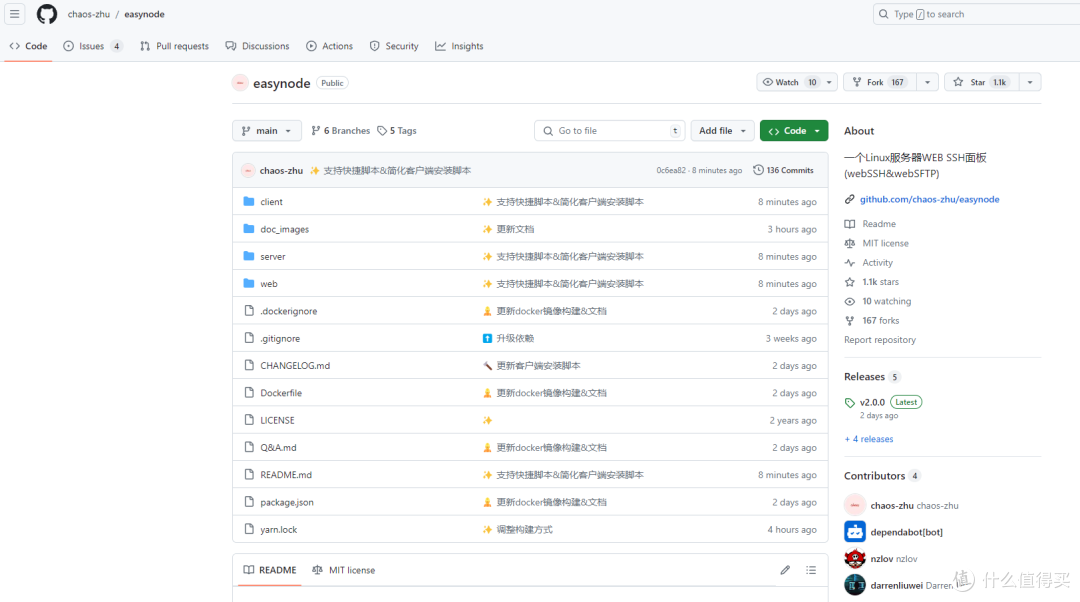Open the Pull requests tab
The height and width of the screenshot is (602, 1080).
(x=174, y=46)
